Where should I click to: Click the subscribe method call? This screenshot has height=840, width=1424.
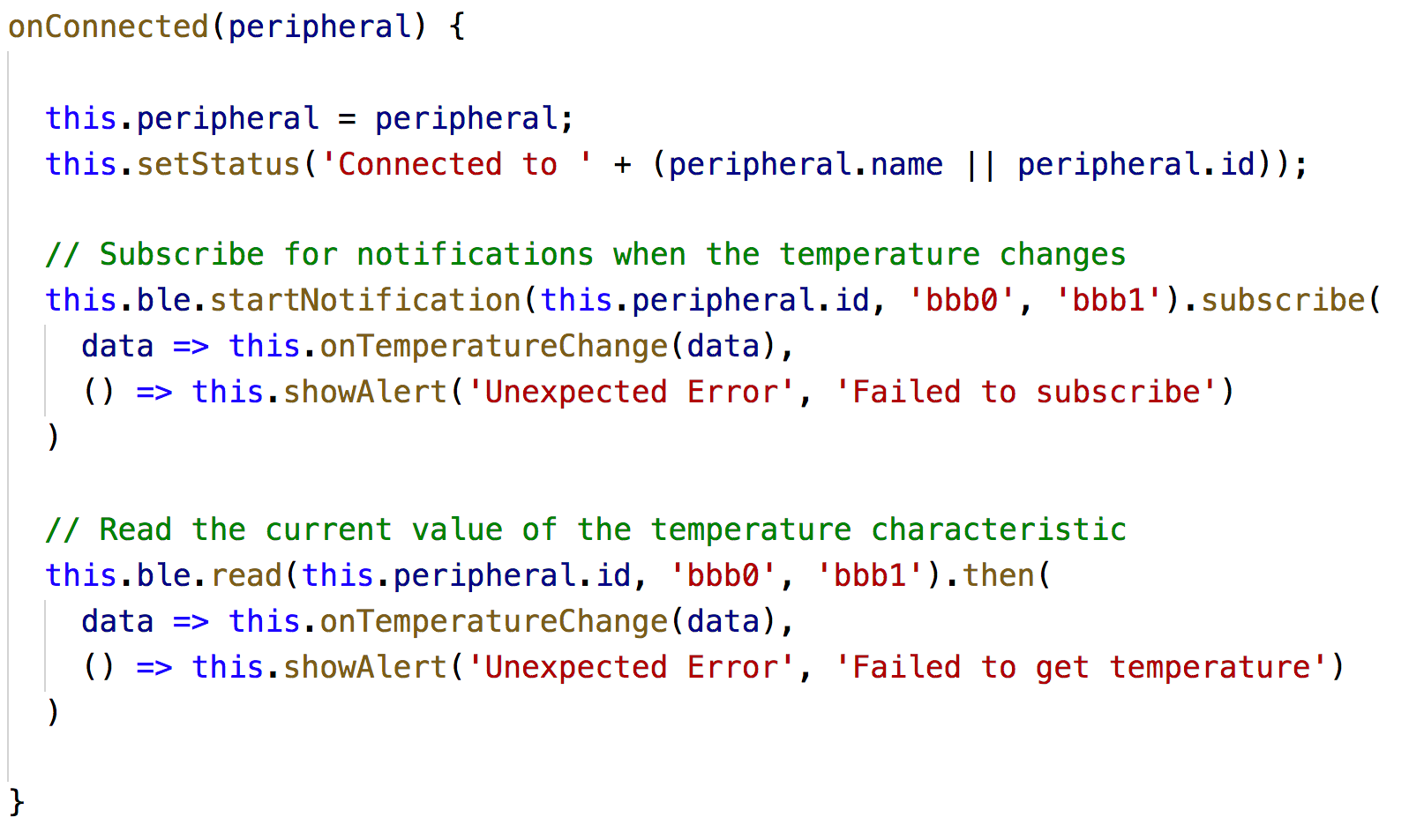(x=1284, y=300)
